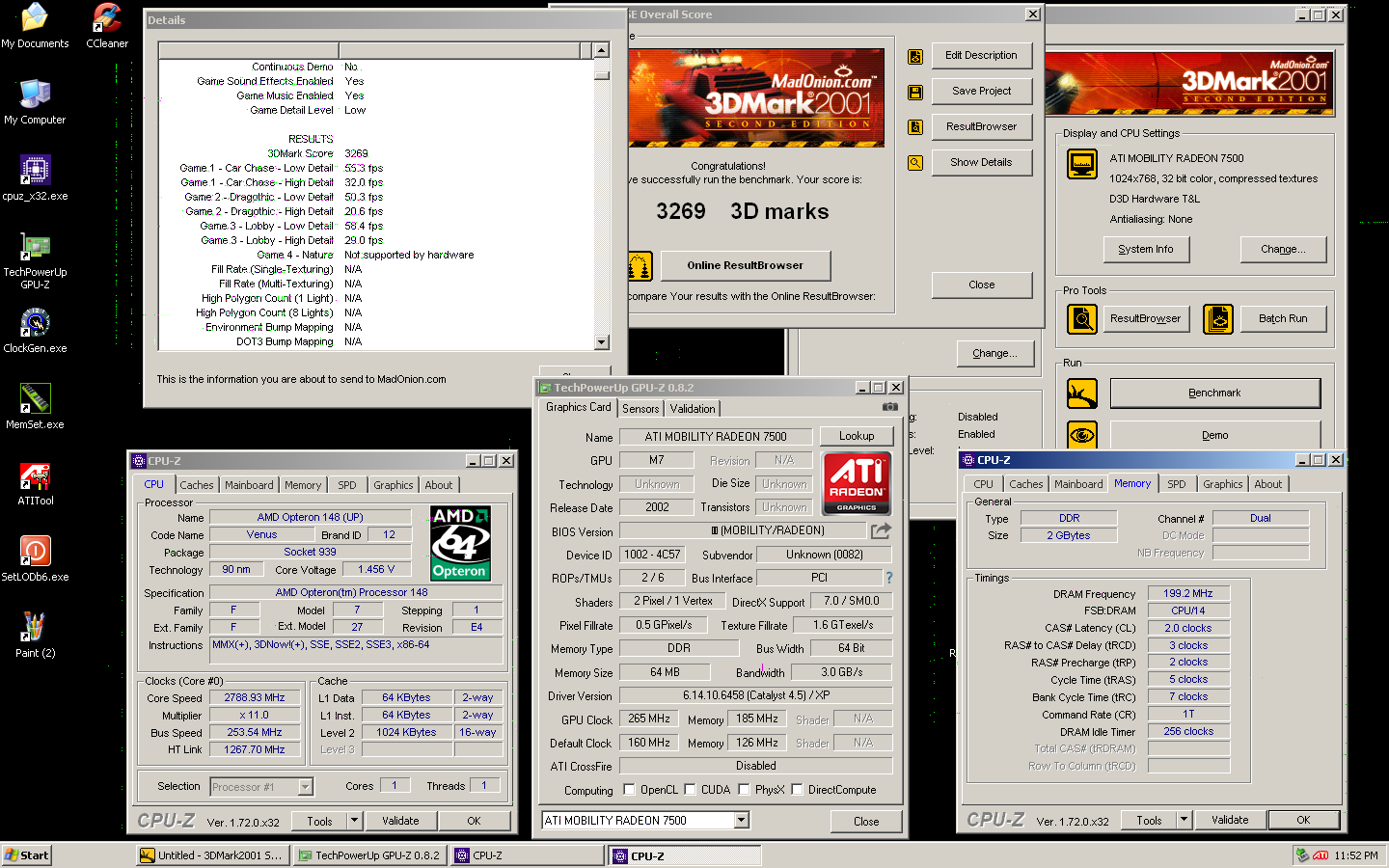1389x868 pixels.
Task: Open the Tools dropdown arrow in right CPU-Z
Action: pos(1184,820)
